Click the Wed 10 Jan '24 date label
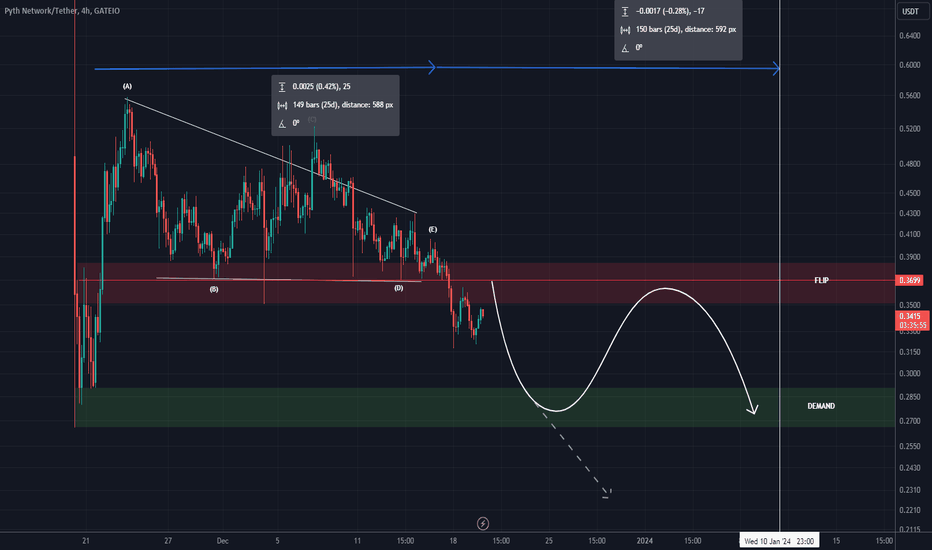Viewport: 932px width, 550px height. [779, 541]
